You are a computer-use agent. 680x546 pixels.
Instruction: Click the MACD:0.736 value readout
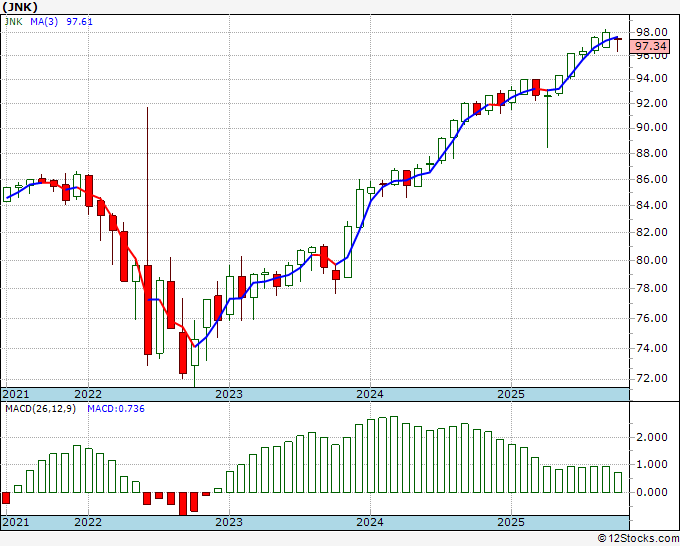116,409
